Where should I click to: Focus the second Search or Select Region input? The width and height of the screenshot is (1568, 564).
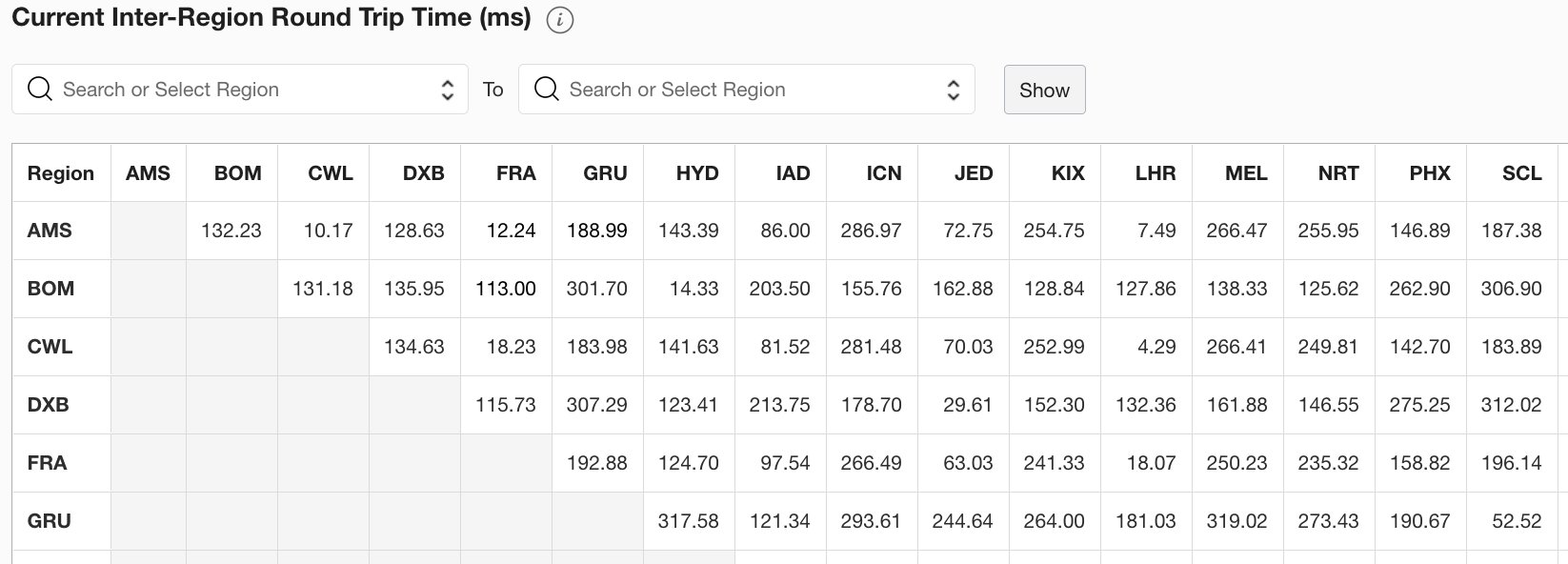(x=747, y=90)
